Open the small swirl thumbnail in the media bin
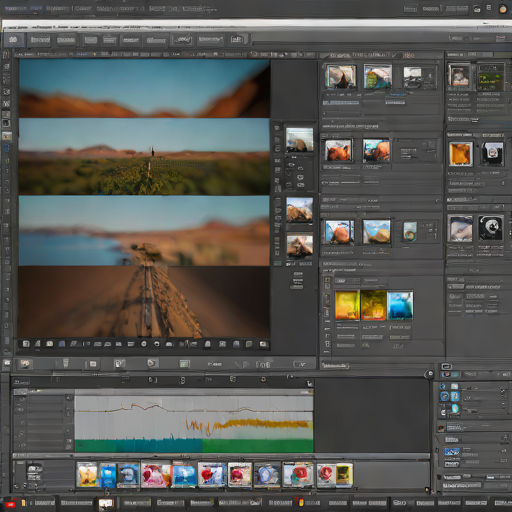512x512 pixels. point(410,231)
